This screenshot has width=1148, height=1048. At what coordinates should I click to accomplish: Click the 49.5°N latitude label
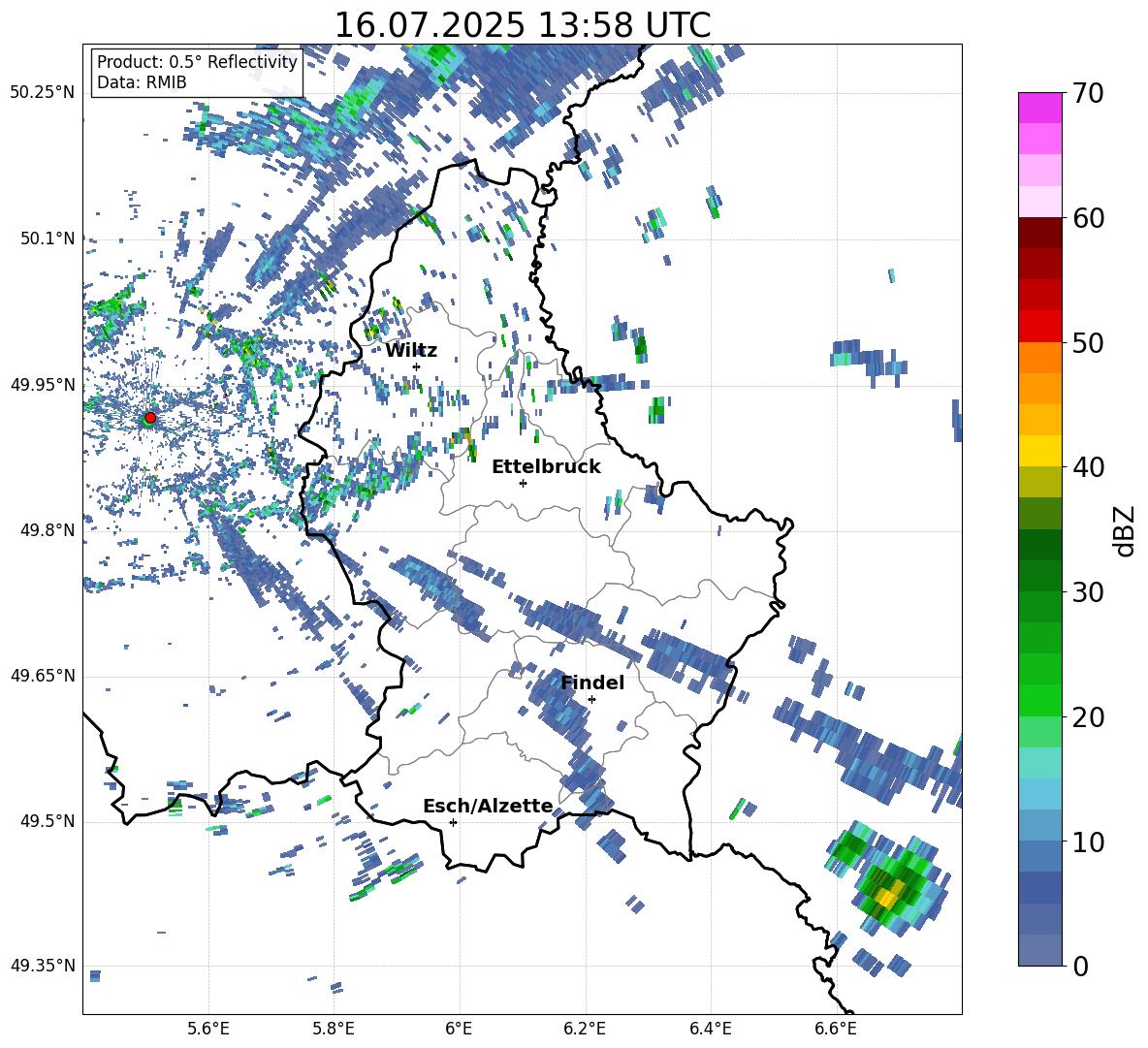pos(47,820)
